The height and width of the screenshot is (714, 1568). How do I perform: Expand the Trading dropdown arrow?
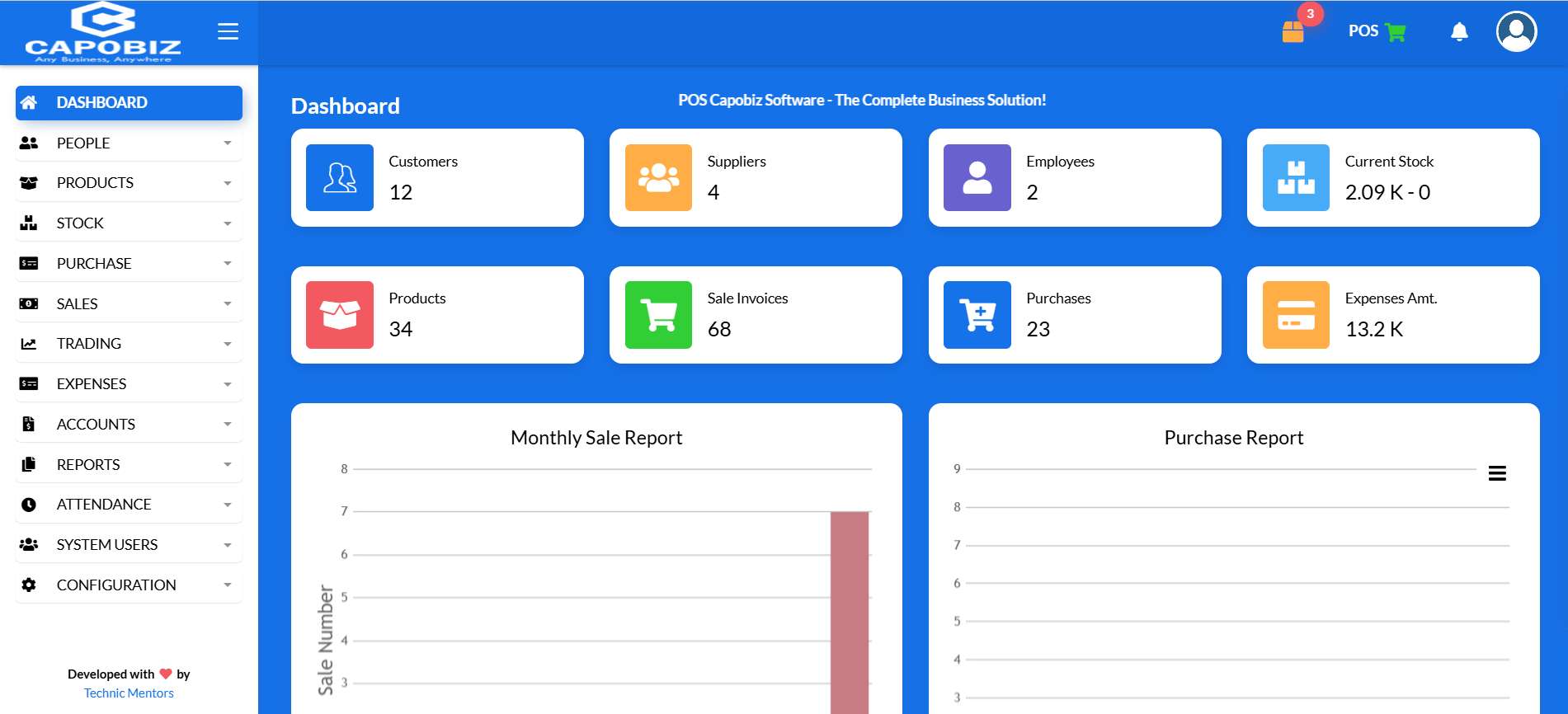228,345
